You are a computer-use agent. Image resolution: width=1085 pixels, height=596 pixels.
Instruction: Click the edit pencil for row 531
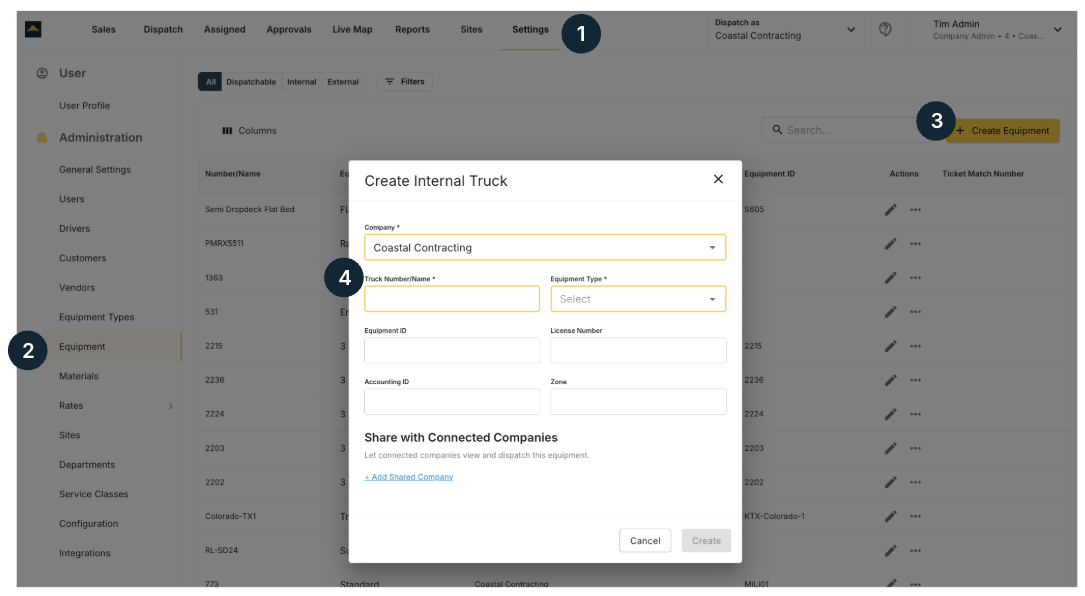(x=891, y=312)
